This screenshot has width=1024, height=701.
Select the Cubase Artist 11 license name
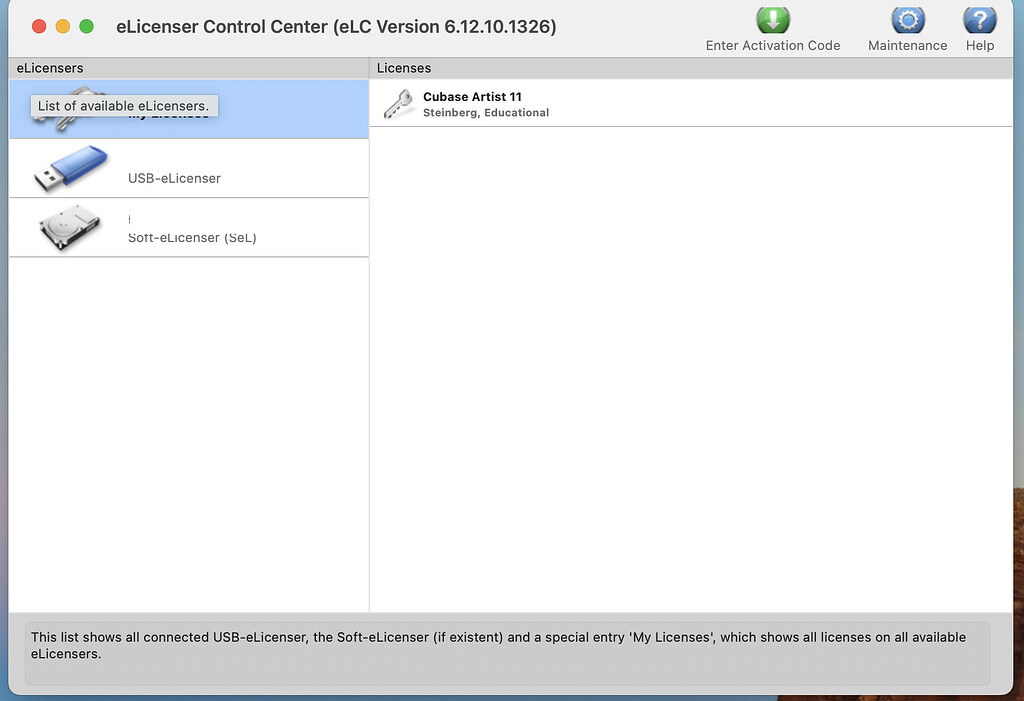click(x=472, y=97)
